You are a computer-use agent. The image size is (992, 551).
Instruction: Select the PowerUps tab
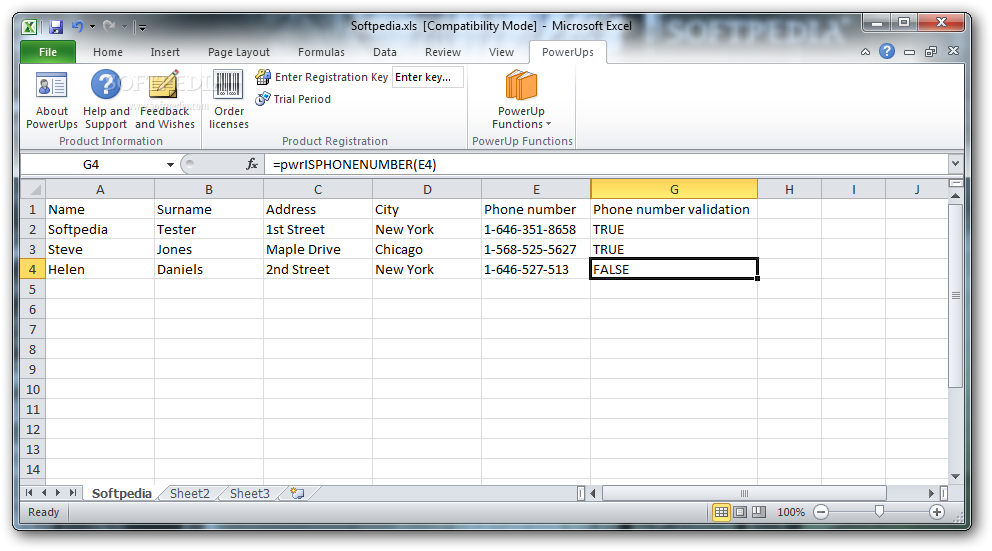pos(567,52)
